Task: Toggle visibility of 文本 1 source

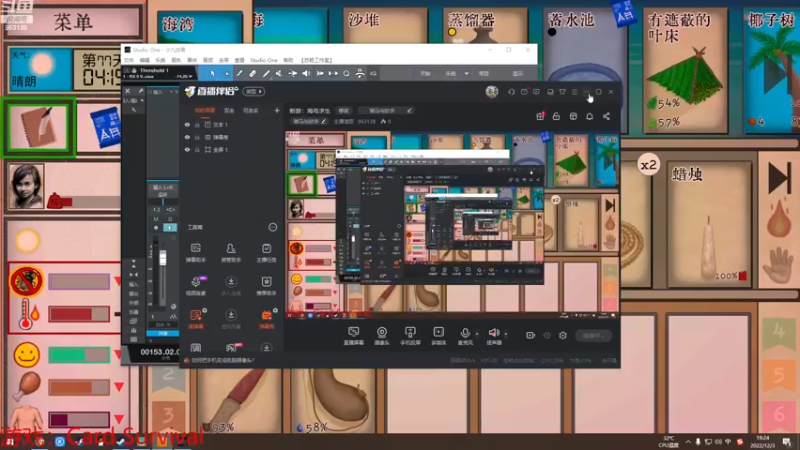Action: coord(187,124)
